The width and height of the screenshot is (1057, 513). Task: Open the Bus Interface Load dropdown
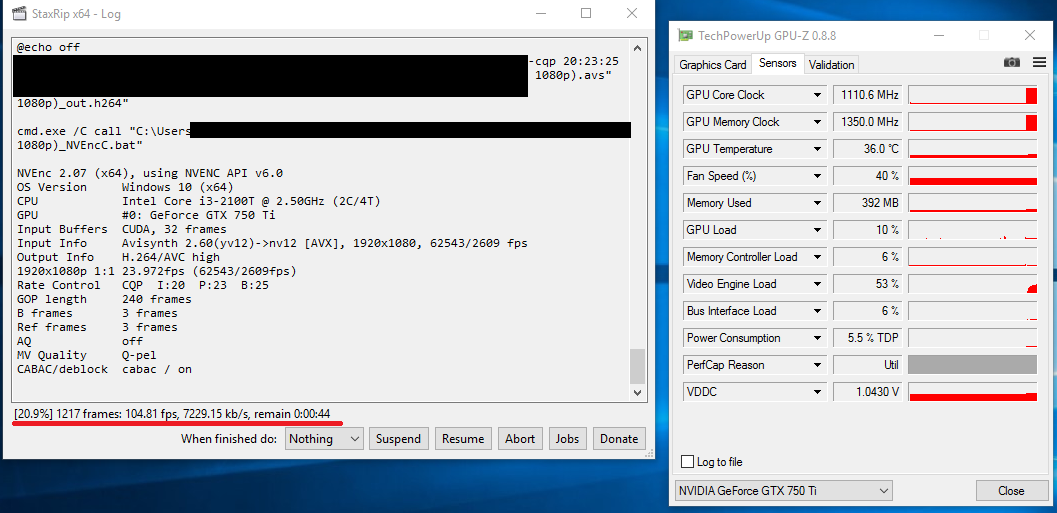[818, 311]
